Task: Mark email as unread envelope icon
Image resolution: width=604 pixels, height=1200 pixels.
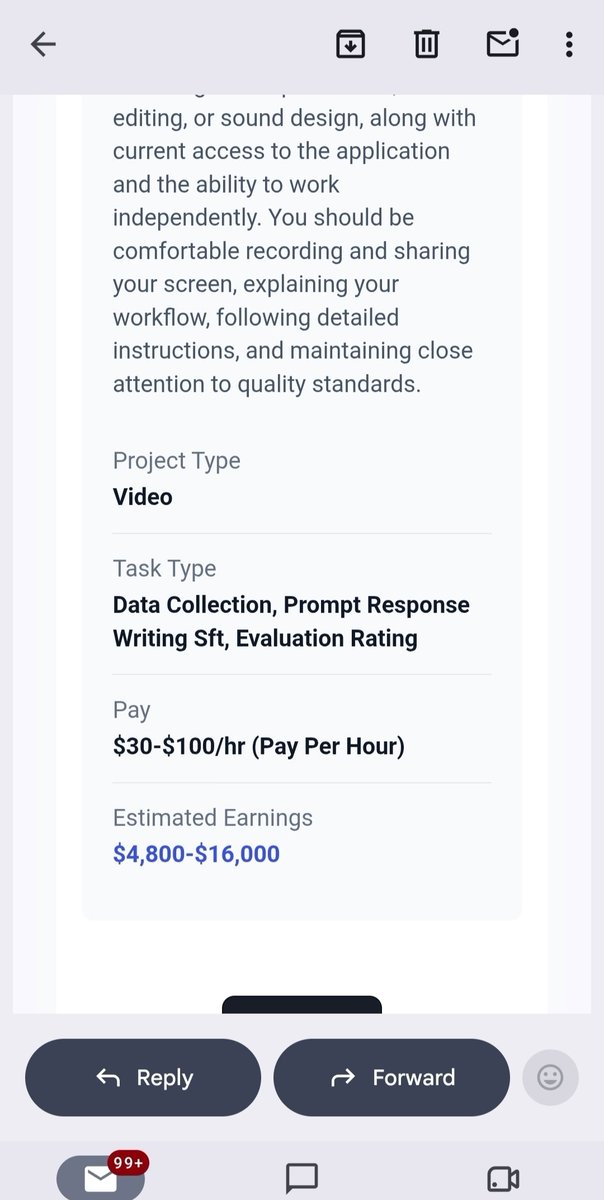Action: click(501, 43)
